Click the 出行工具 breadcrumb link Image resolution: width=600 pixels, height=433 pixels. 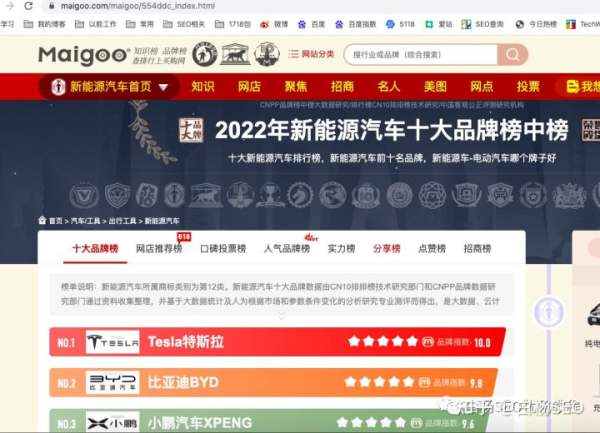click(122, 221)
